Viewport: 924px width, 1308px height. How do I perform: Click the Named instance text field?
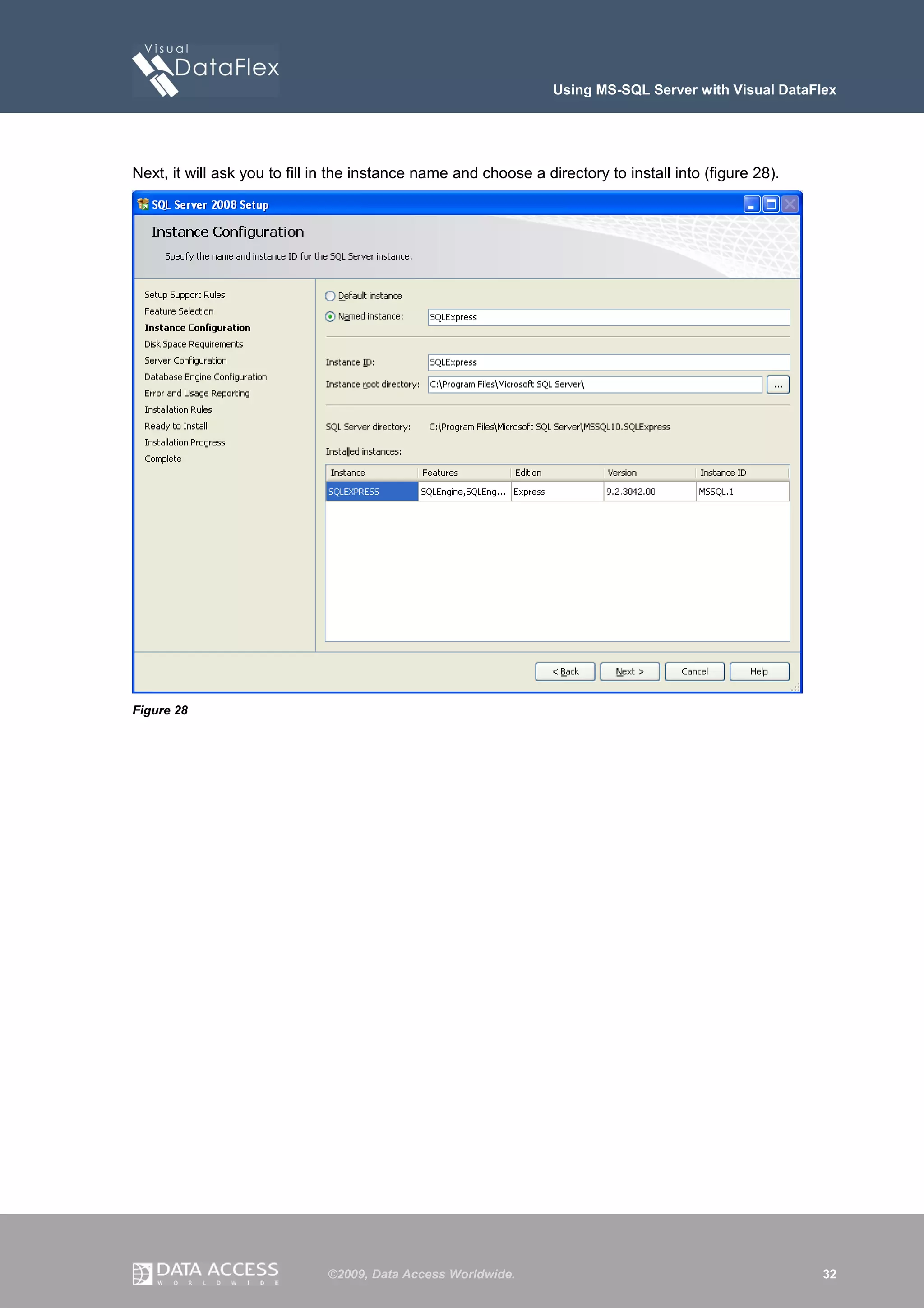point(609,317)
